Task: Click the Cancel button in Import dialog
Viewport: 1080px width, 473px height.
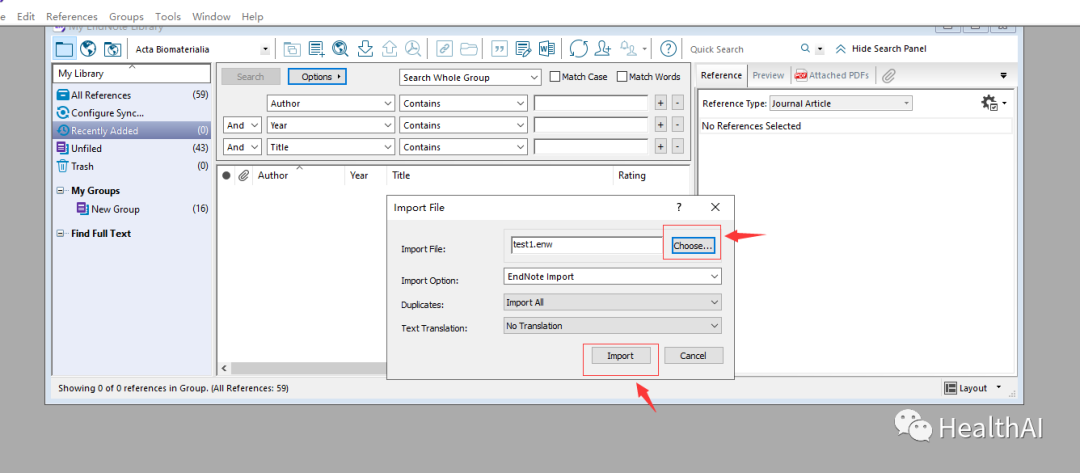Action: pyautogui.click(x=693, y=356)
